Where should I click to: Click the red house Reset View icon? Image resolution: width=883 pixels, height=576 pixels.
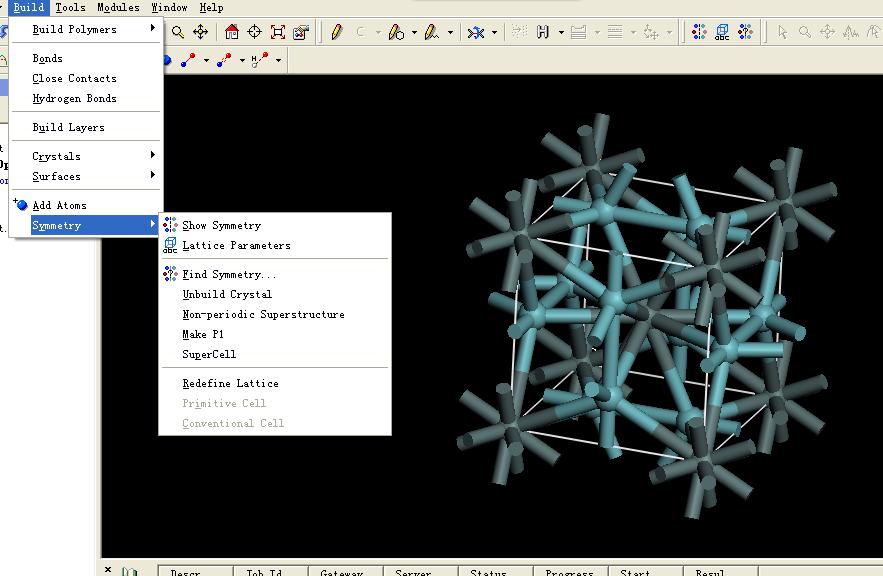pos(232,32)
